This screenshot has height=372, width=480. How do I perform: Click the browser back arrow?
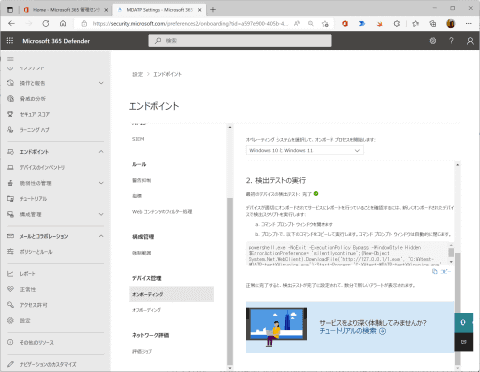(x=11, y=23)
